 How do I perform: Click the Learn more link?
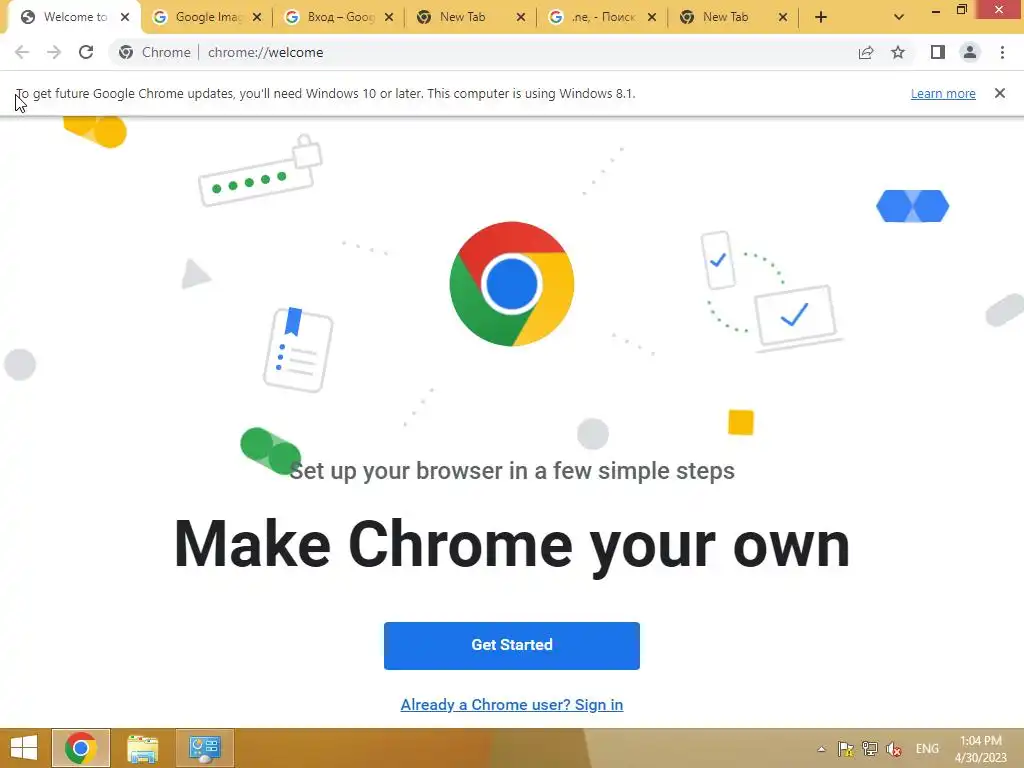[x=943, y=93]
